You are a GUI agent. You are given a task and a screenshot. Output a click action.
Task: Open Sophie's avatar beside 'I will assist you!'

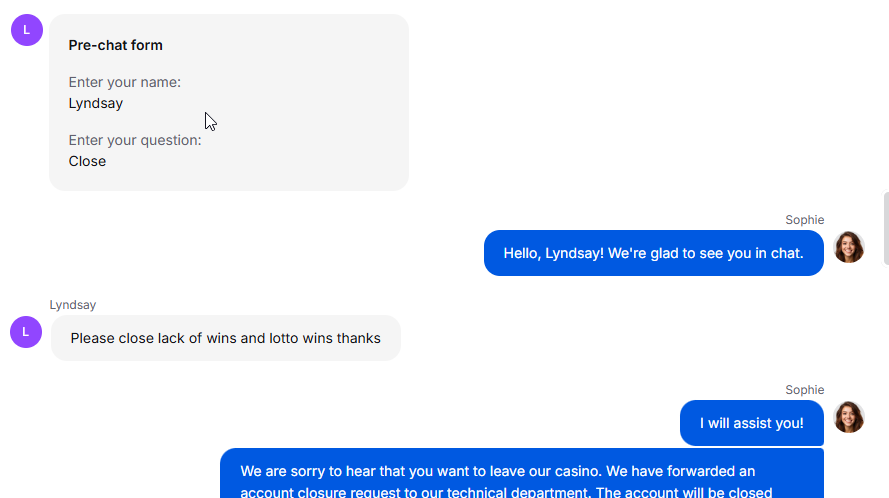849,417
